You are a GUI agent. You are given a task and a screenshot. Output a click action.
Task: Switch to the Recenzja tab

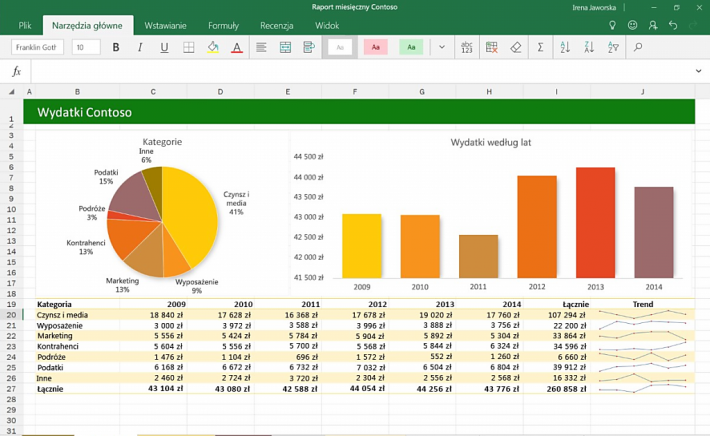[x=277, y=26]
